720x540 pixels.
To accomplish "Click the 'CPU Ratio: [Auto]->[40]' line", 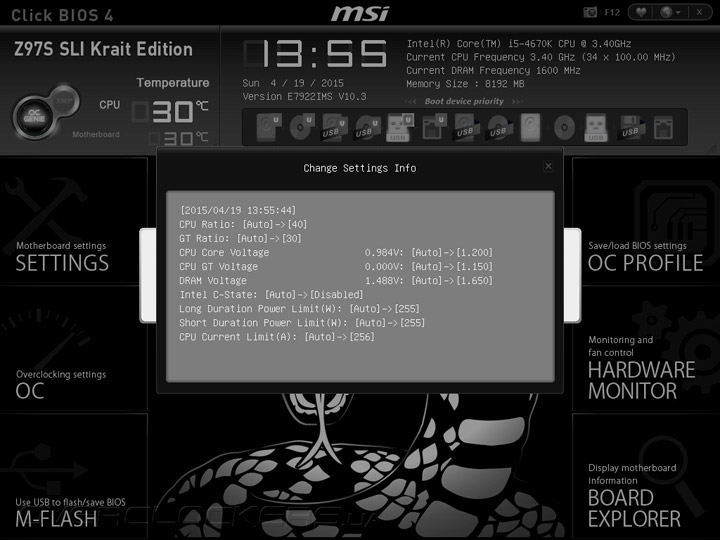I will click(x=243, y=225).
